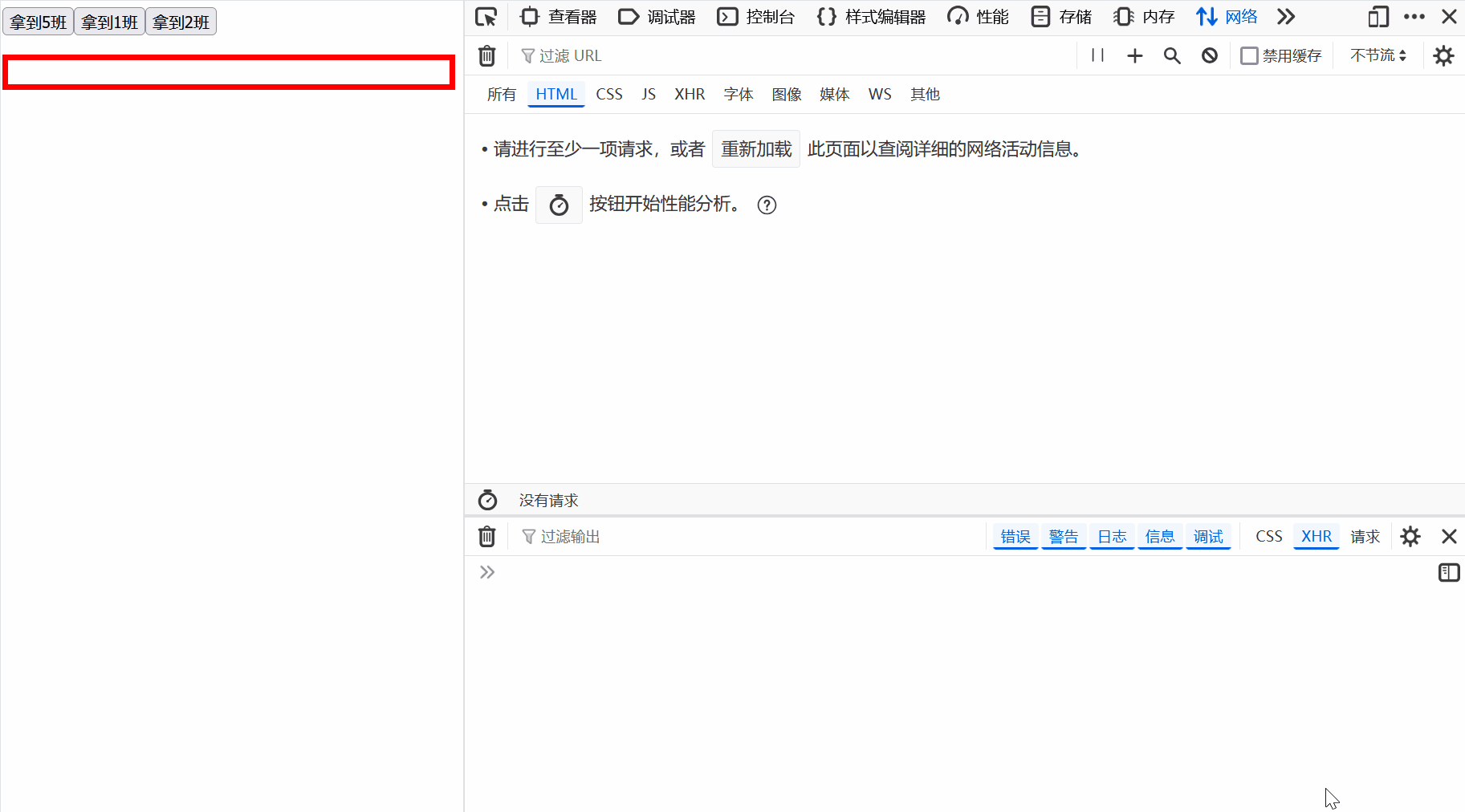The image size is (1465, 812).
Task: Clear network requests with the trash icon
Action: tap(486, 55)
